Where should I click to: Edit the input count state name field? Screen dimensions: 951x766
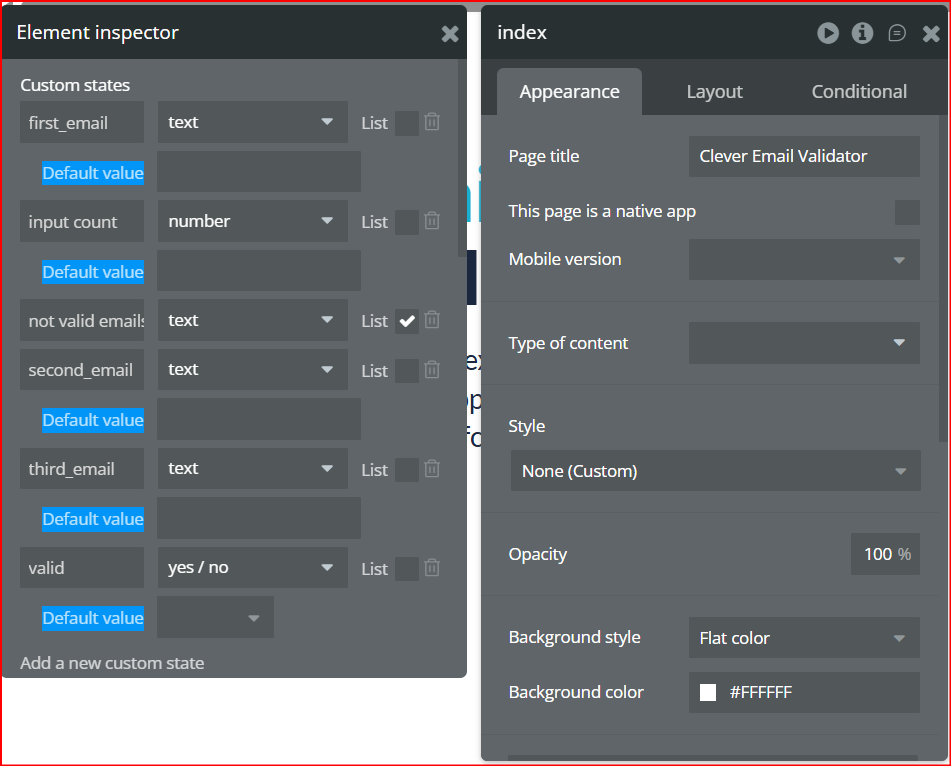pyautogui.click(x=82, y=221)
